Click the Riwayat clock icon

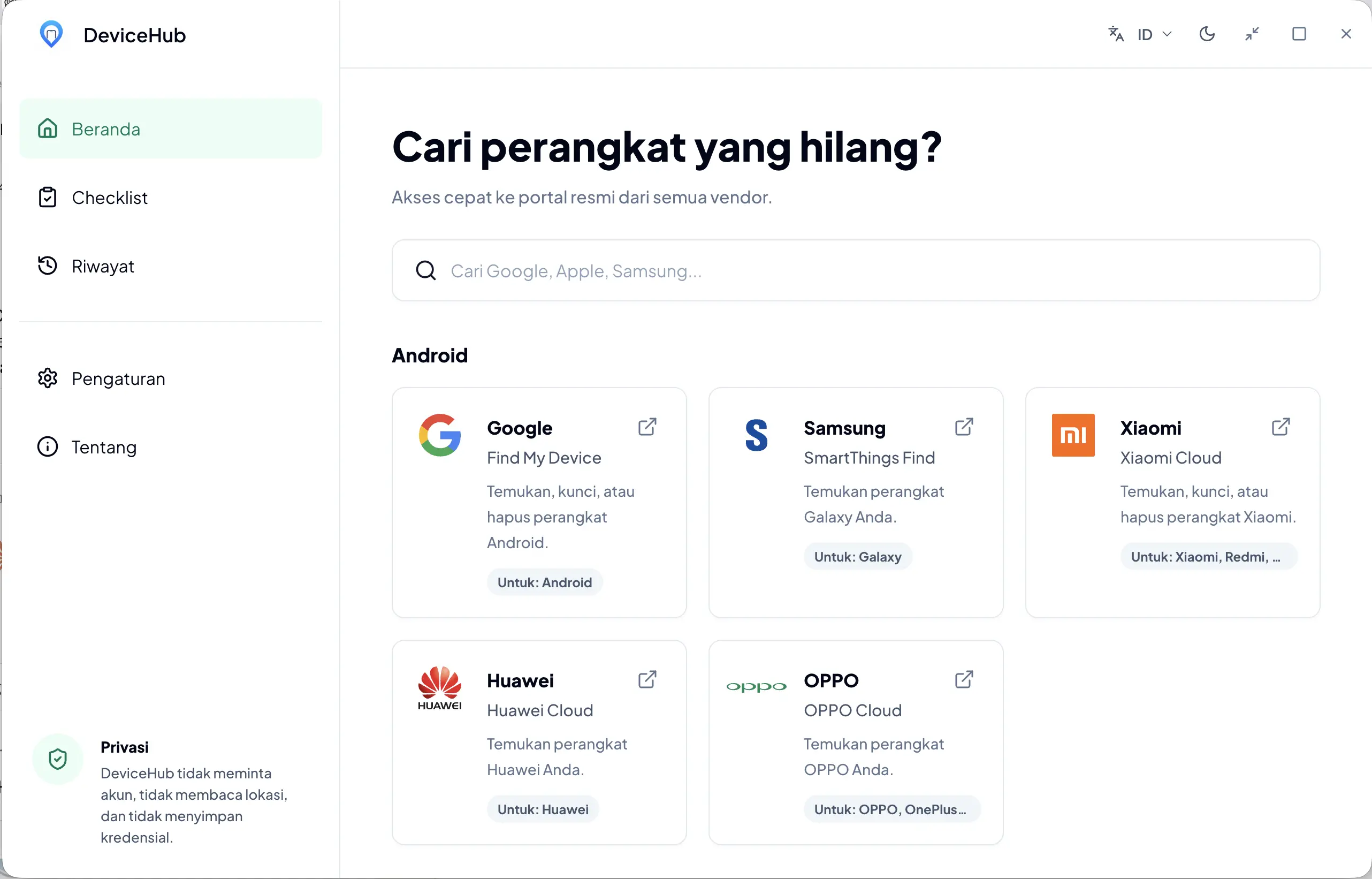47,266
